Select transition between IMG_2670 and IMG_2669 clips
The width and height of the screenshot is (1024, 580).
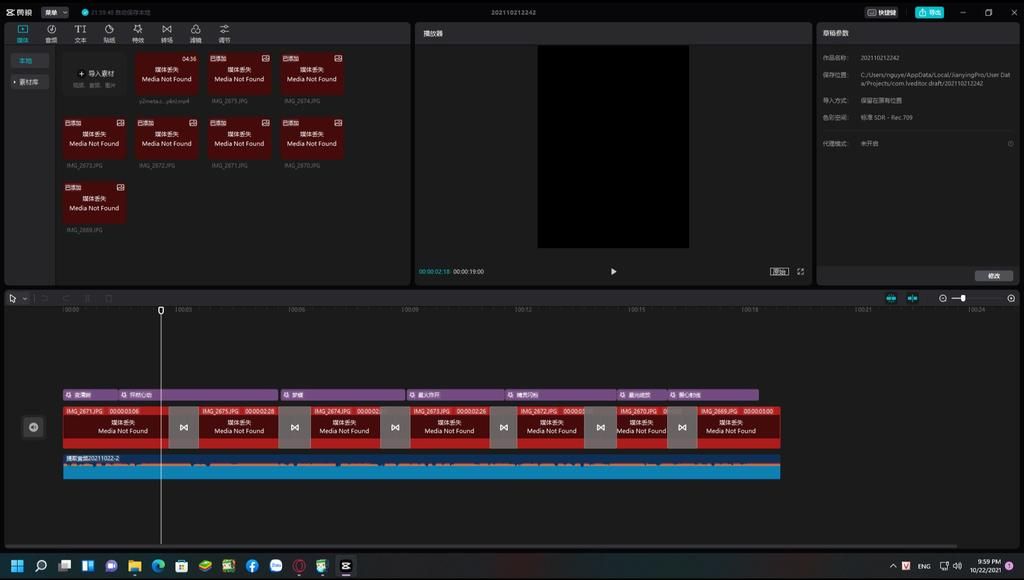[682, 427]
